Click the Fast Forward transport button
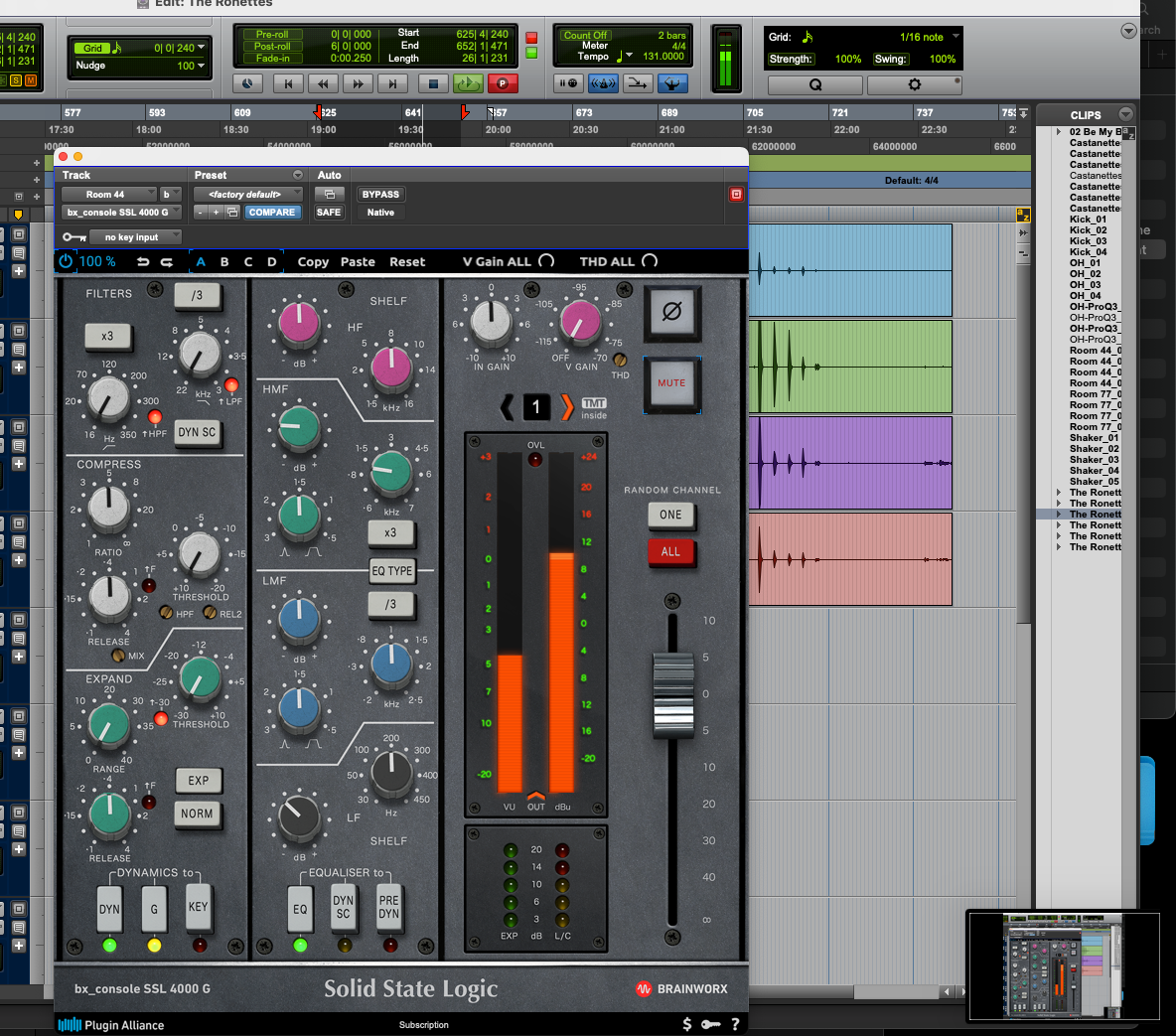 click(358, 84)
